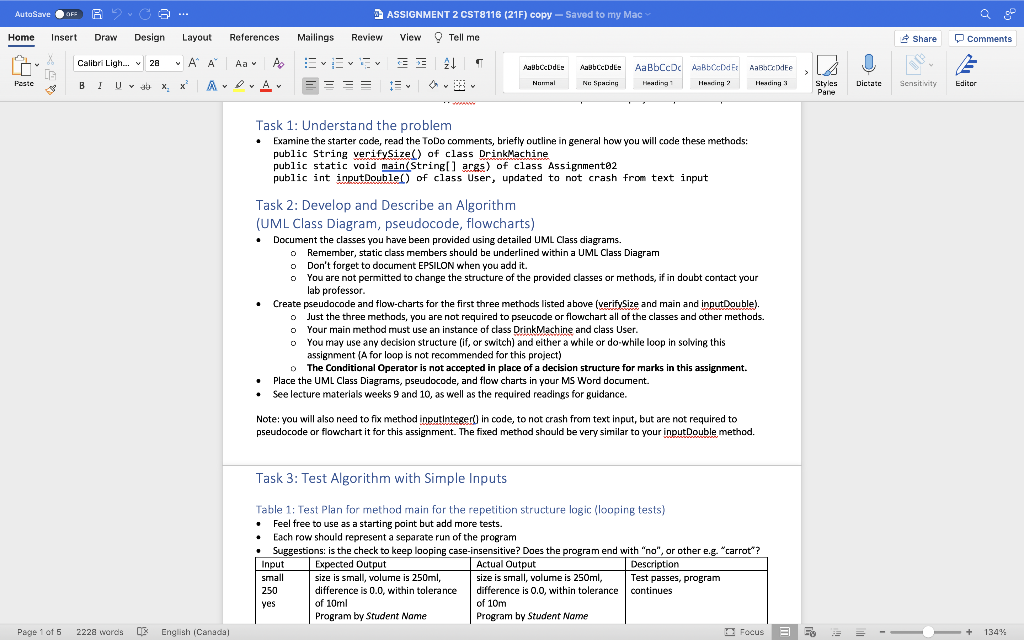Align text to the right
Screen dimensions: 1024x640
347,86
